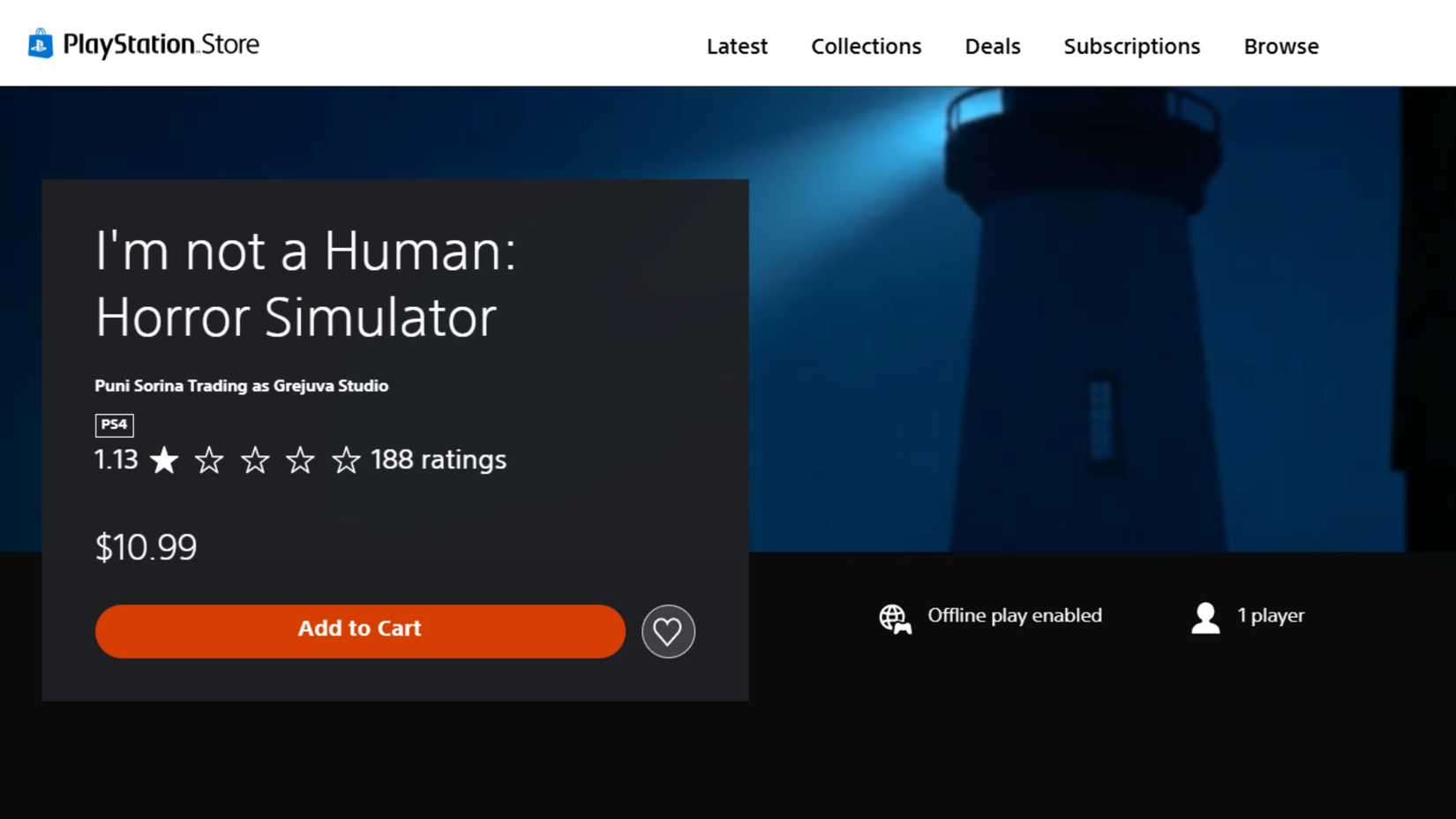Open the Subscriptions section
The image size is (1456, 819).
click(1132, 46)
